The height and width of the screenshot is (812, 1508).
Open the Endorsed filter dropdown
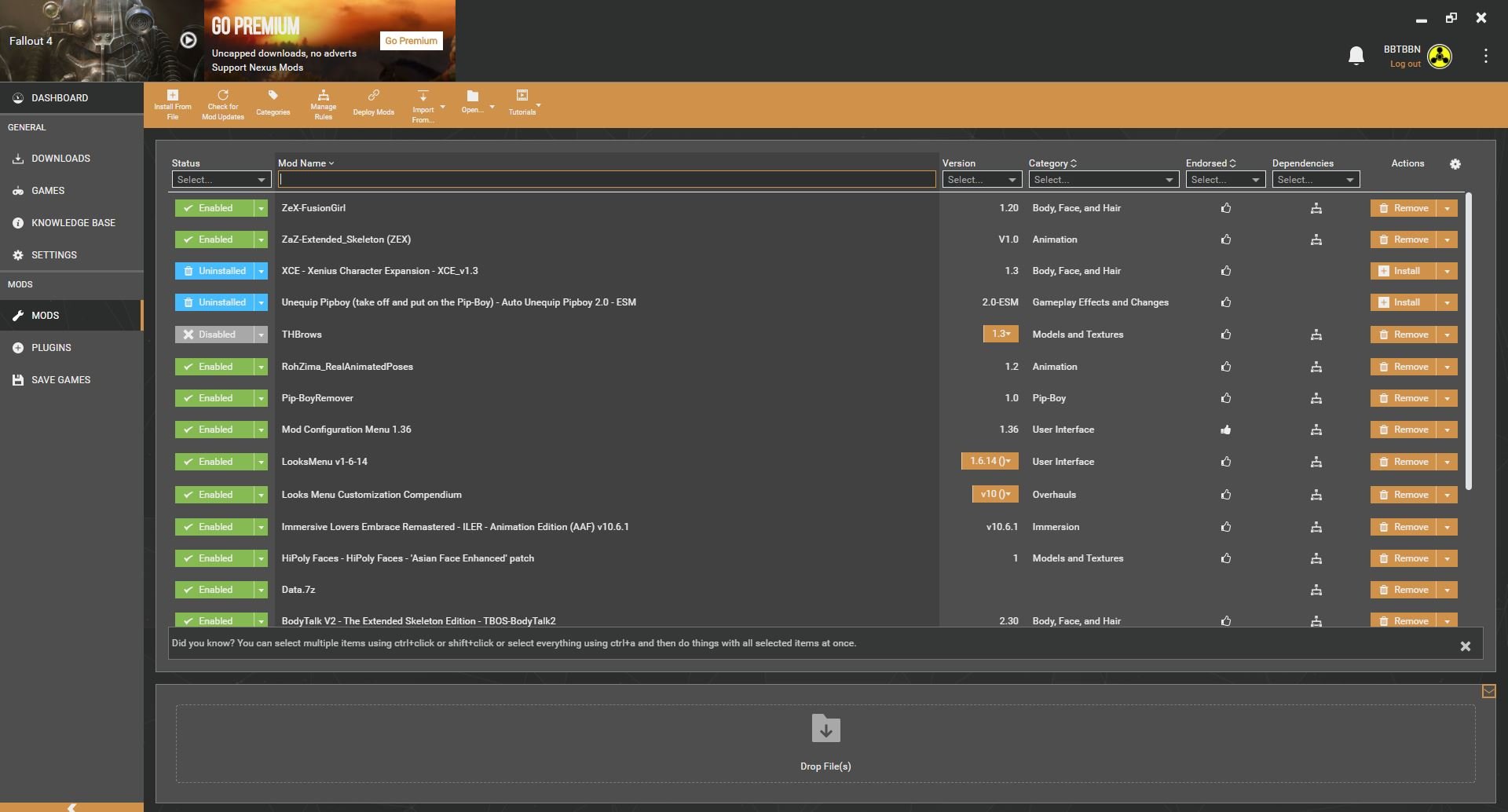point(1225,180)
